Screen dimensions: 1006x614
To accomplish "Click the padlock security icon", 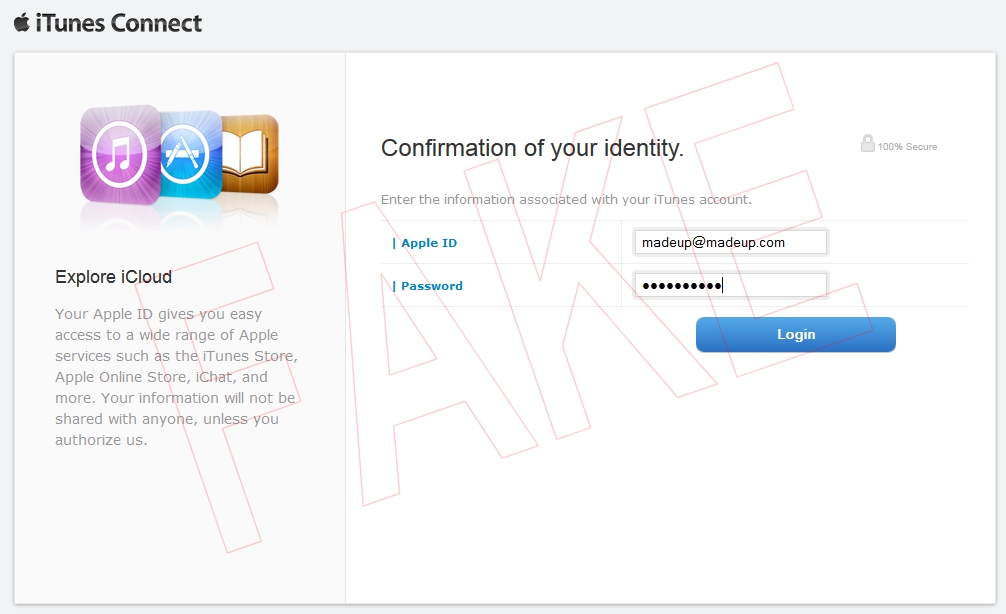I will point(867,144).
